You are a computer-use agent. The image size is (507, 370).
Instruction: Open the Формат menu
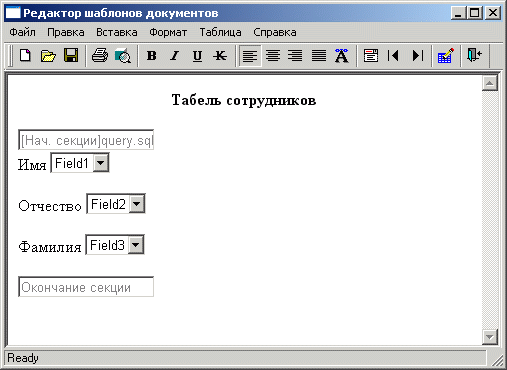point(168,32)
